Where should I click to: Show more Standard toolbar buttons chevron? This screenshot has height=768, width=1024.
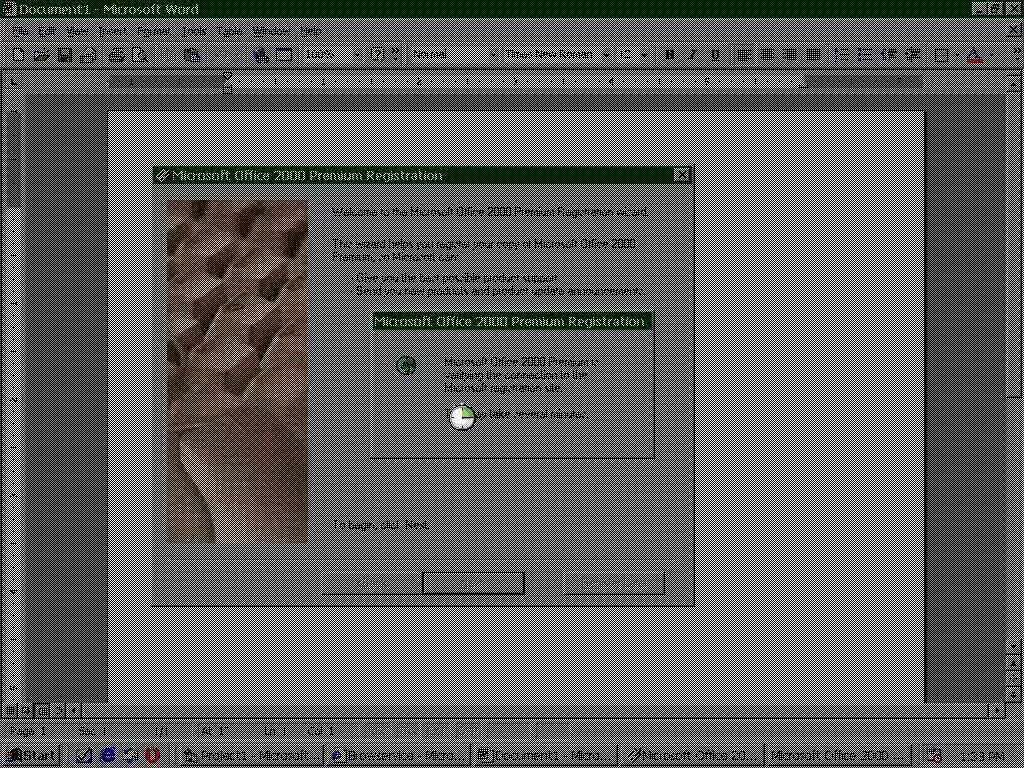395,55
